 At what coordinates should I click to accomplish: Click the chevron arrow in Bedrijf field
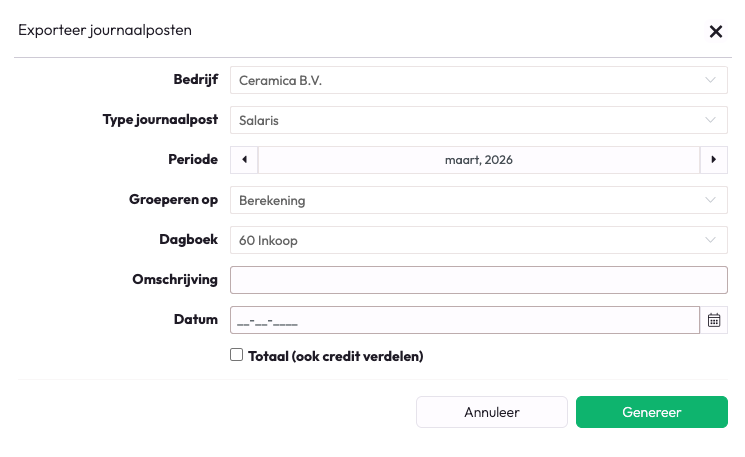coord(711,80)
